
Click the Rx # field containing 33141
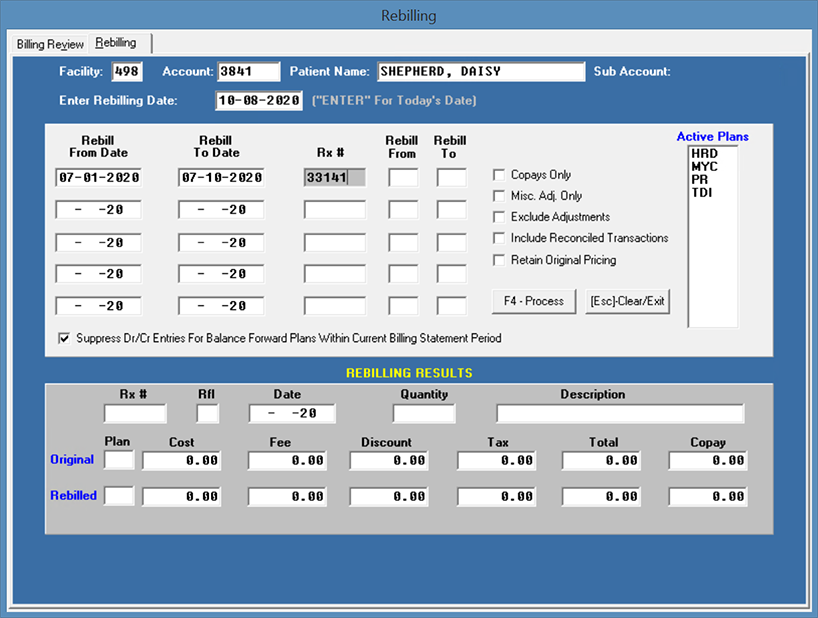tap(334, 178)
